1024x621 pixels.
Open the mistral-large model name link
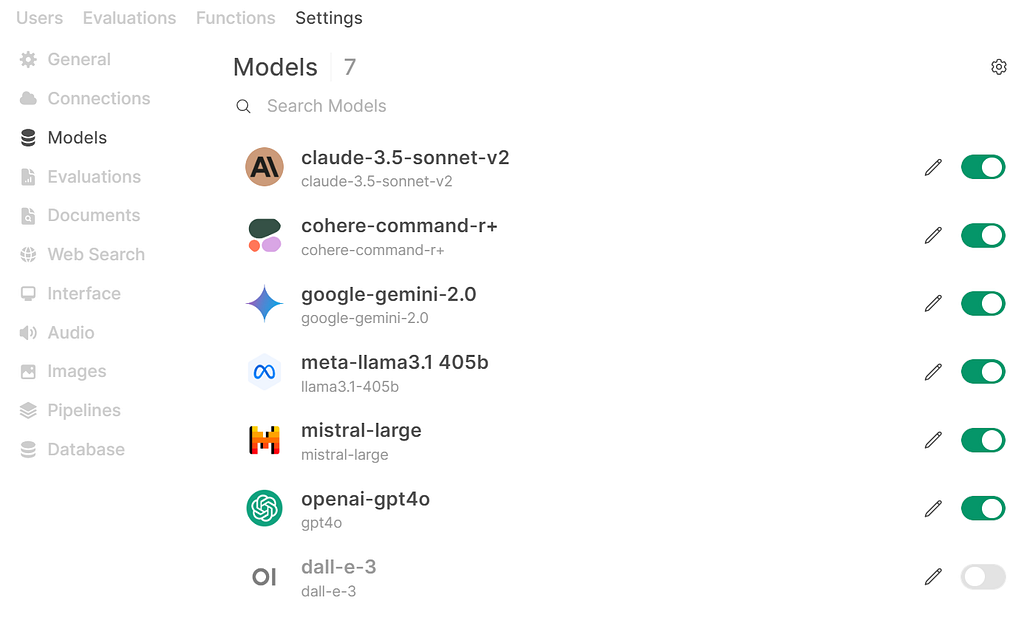click(x=361, y=431)
